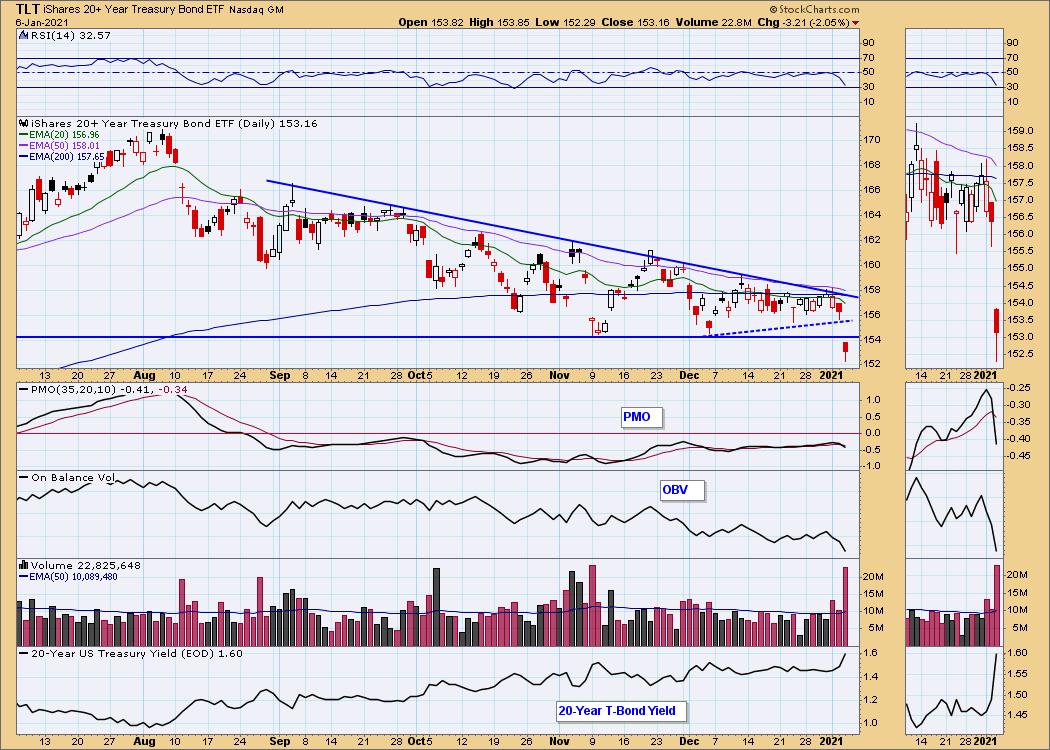Image resolution: width=1050 pixels, height=750 pixels.
Task: Click the -0.45 PMO axis label in zoom panel
Action: click(1021, 456)
